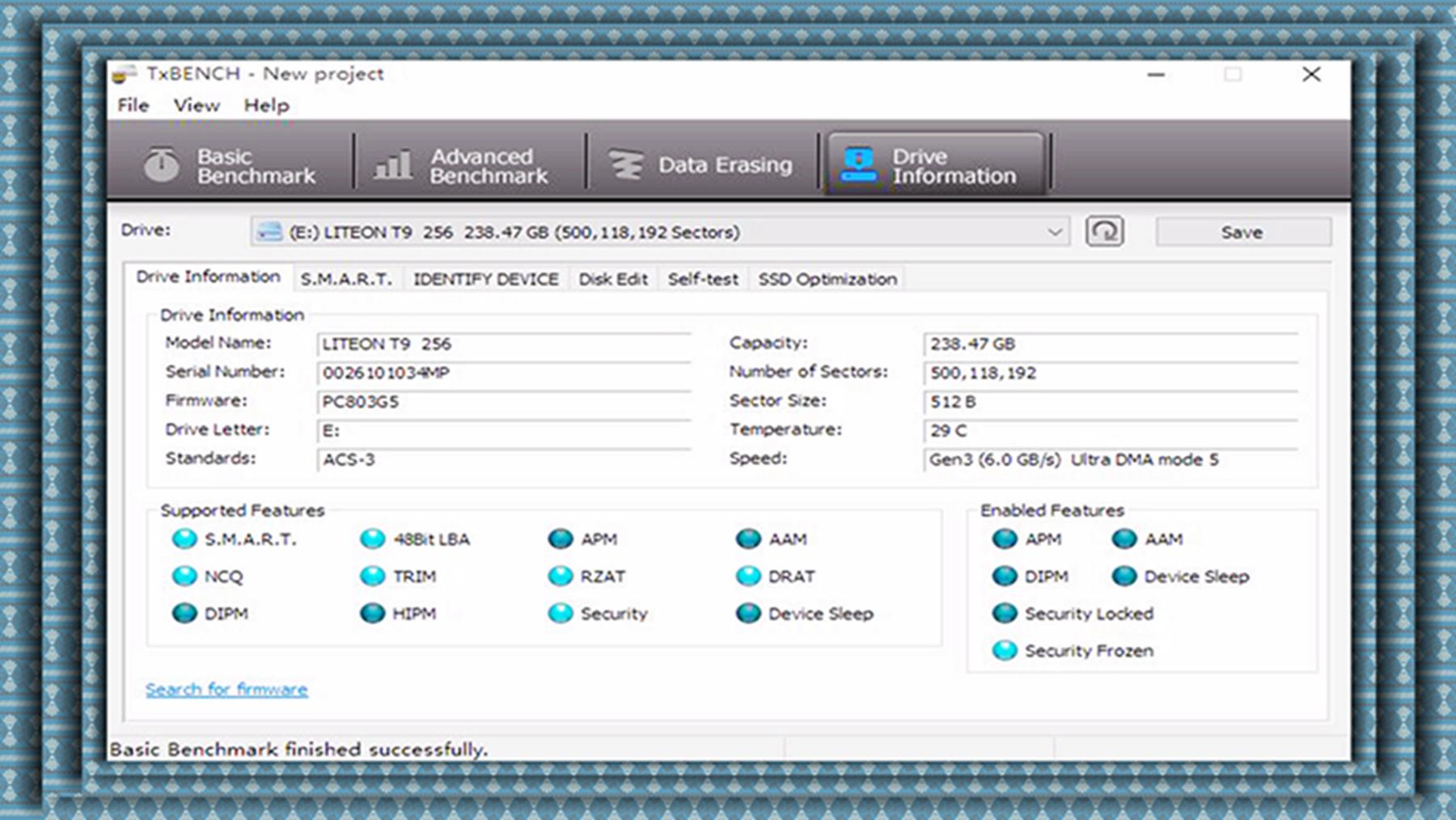Screen dimensions: 1456x820
Task: Click the Drive Information toolbar label
Action: click(954, 166)
